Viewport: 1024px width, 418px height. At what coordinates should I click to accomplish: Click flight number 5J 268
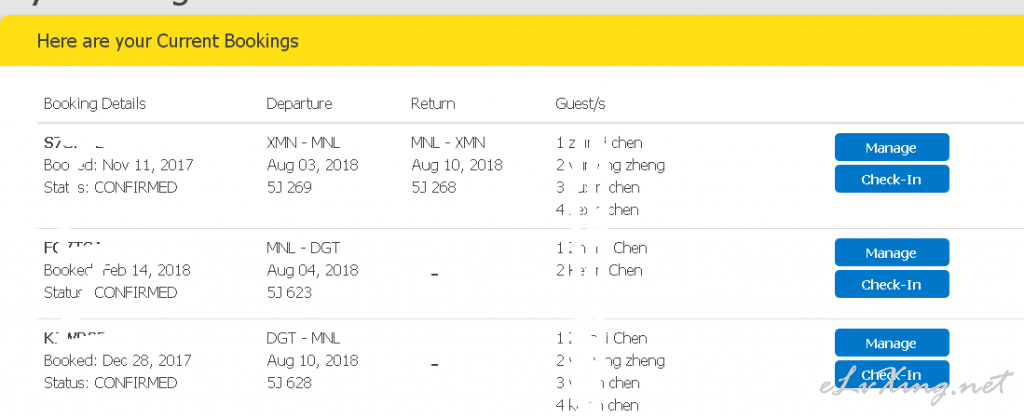point(434,187)
